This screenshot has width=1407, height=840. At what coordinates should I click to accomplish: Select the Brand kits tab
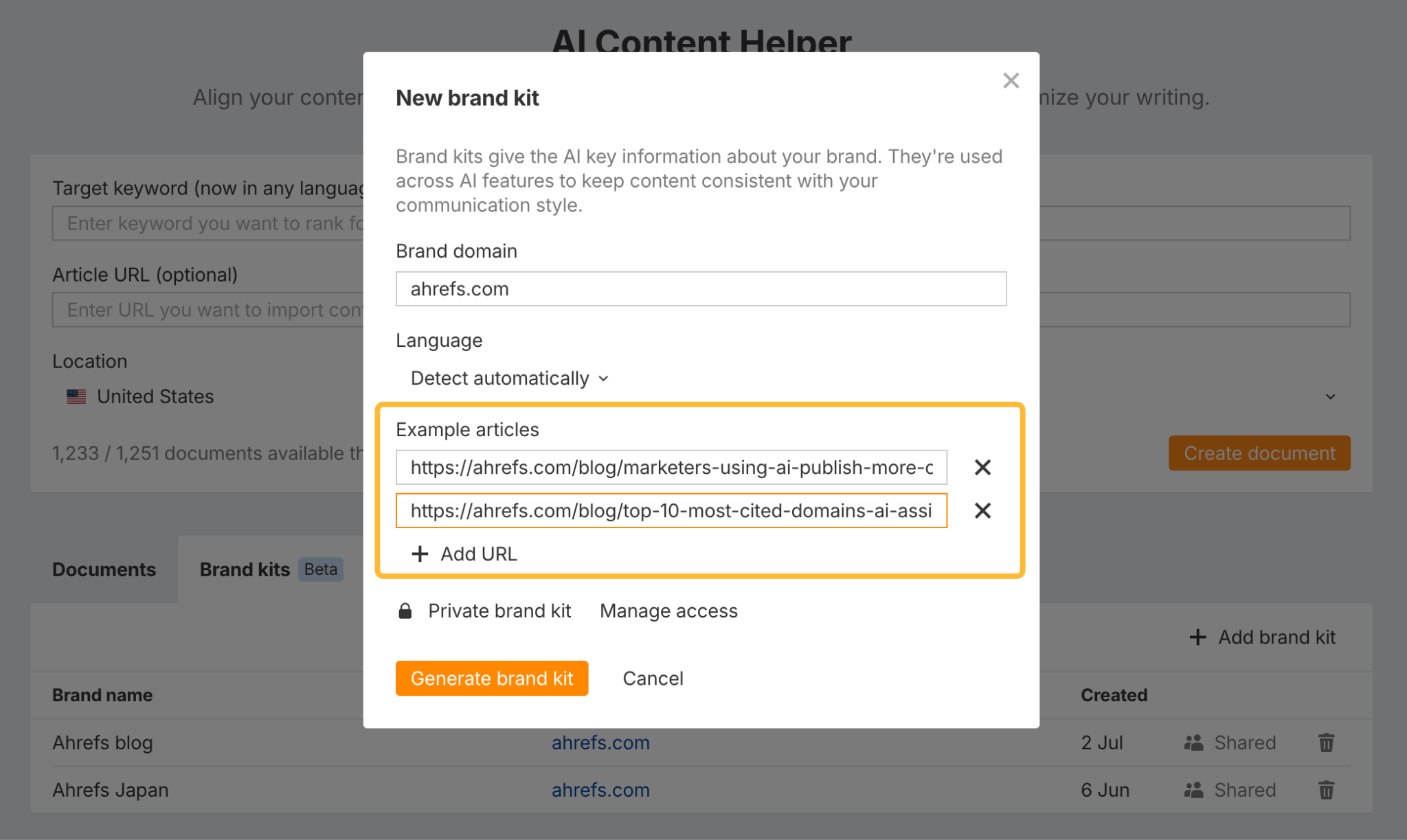tap(245, 569)
